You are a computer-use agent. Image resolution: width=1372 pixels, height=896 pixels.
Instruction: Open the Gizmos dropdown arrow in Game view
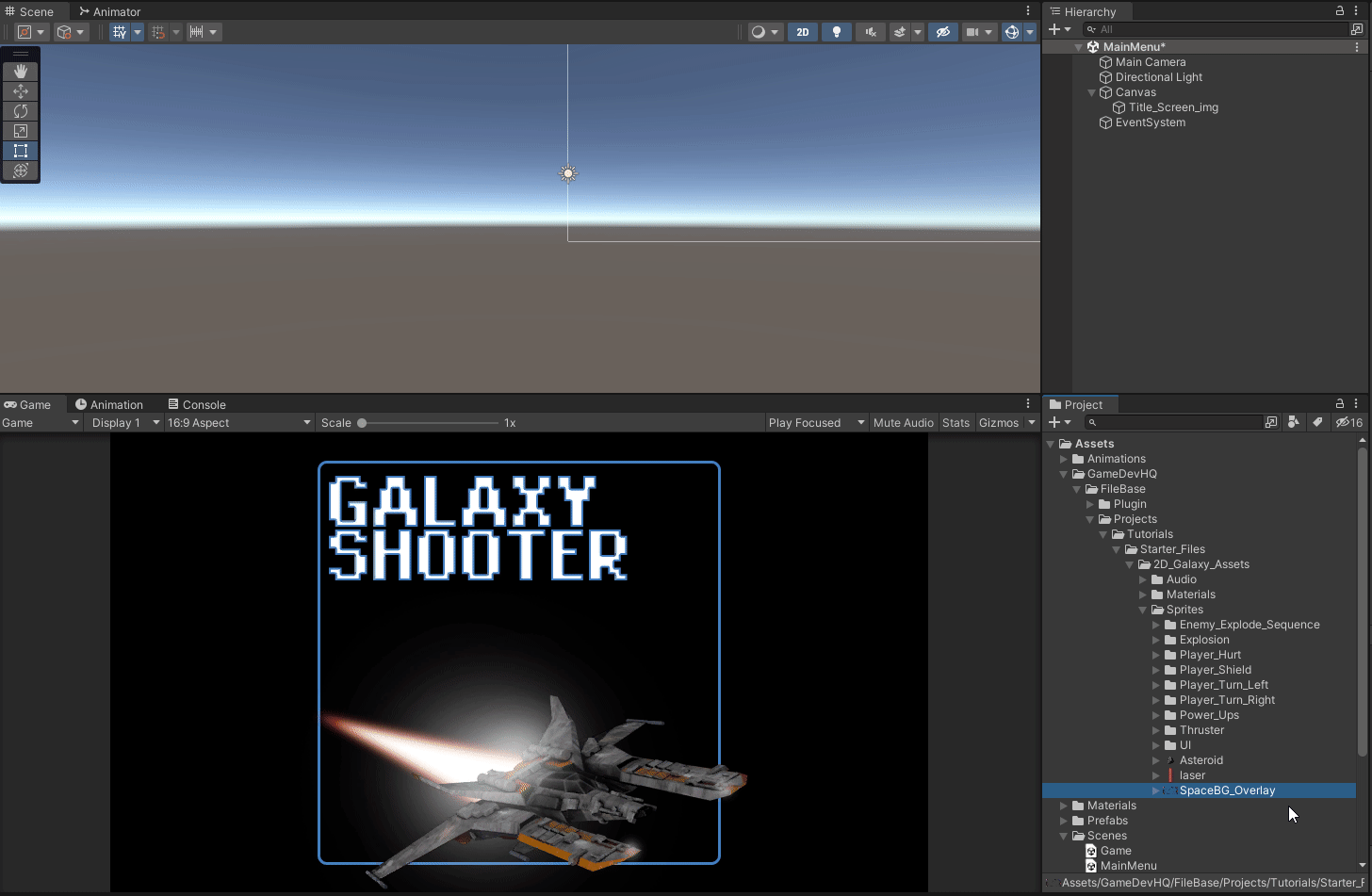pos(1032,423)
